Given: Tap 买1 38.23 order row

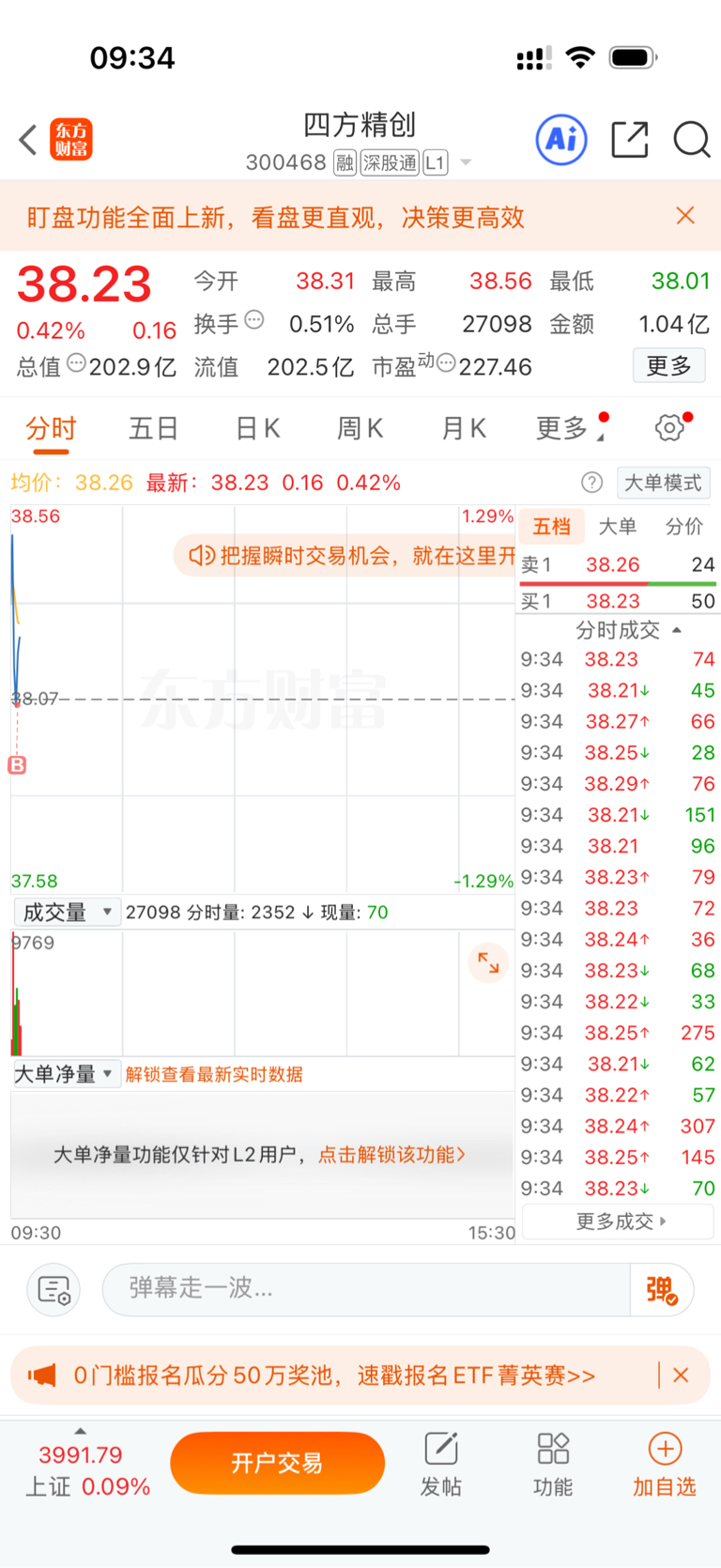Looking at the screenshot, I should point(618,601).
